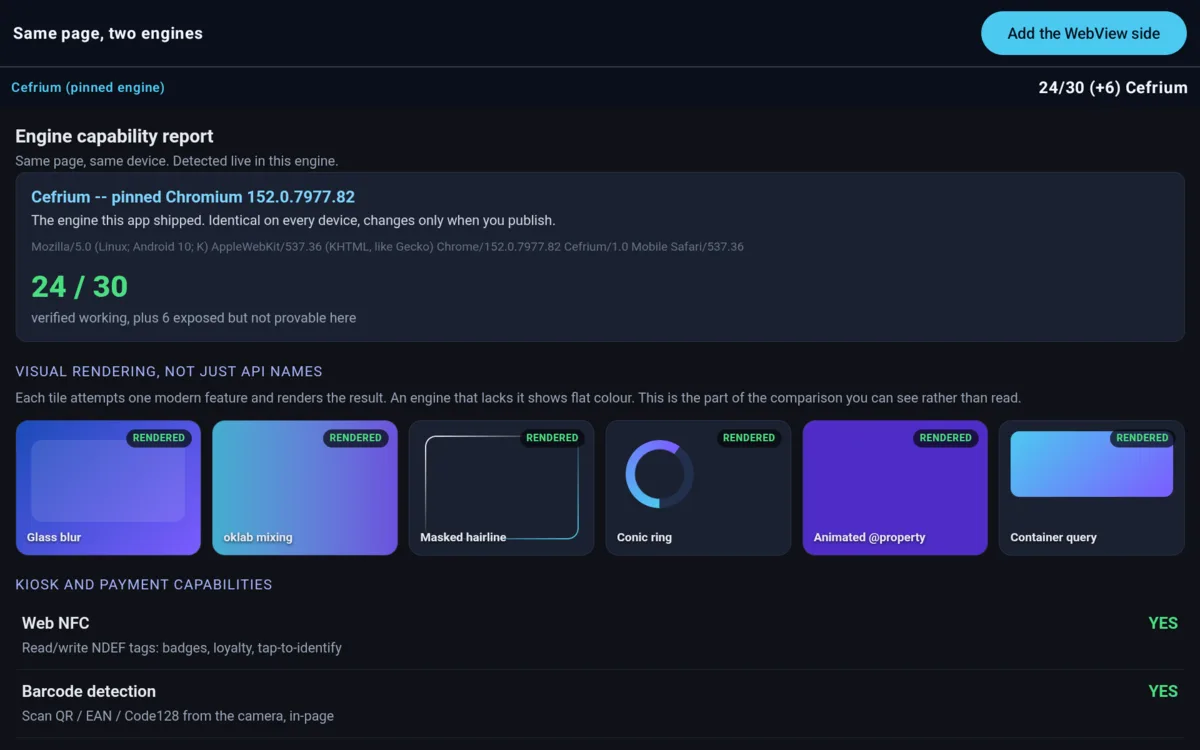This screenshot has width=1200, height=750.
Task: Click the RENDERED badge on Container query
Action: (x=1142, y=438)
